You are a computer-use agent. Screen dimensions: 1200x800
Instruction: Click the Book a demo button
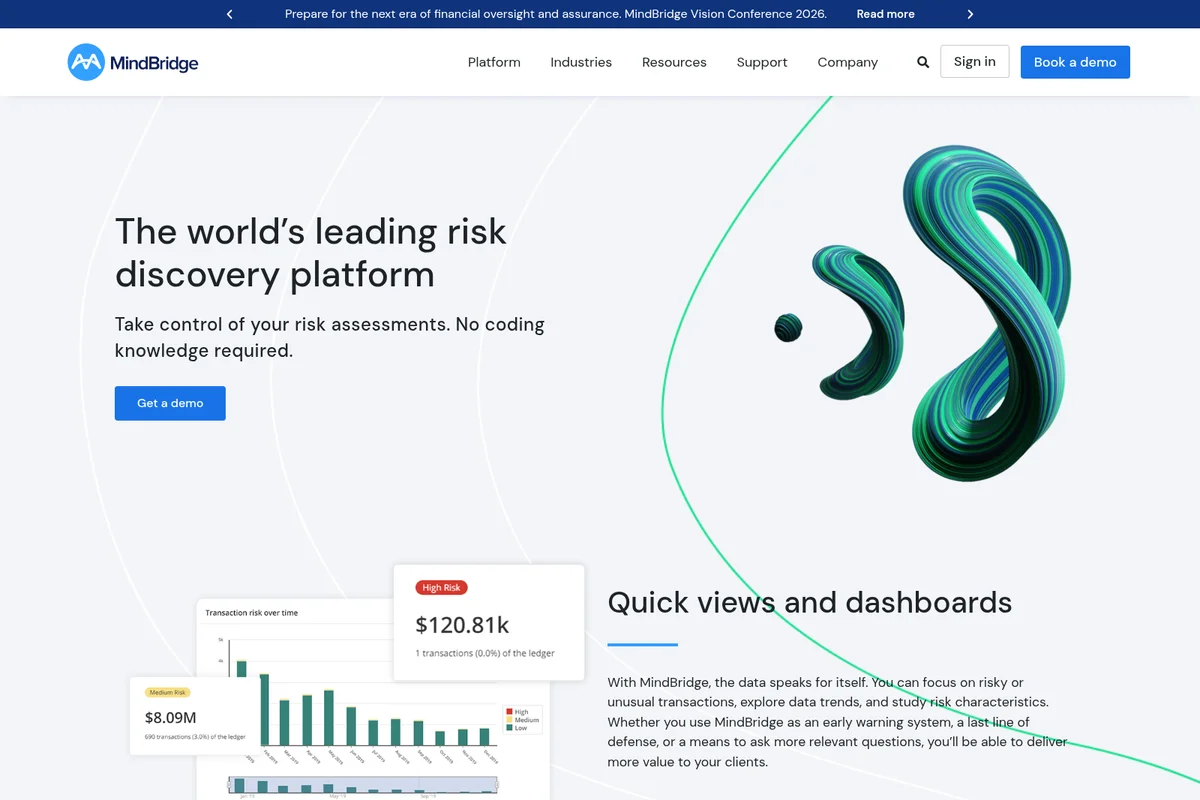(1075, 62)
